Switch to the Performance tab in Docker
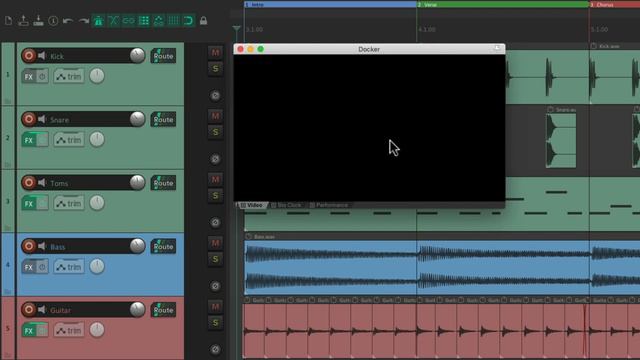The height and width of the screenshot is (360, 640). (329, 205)
